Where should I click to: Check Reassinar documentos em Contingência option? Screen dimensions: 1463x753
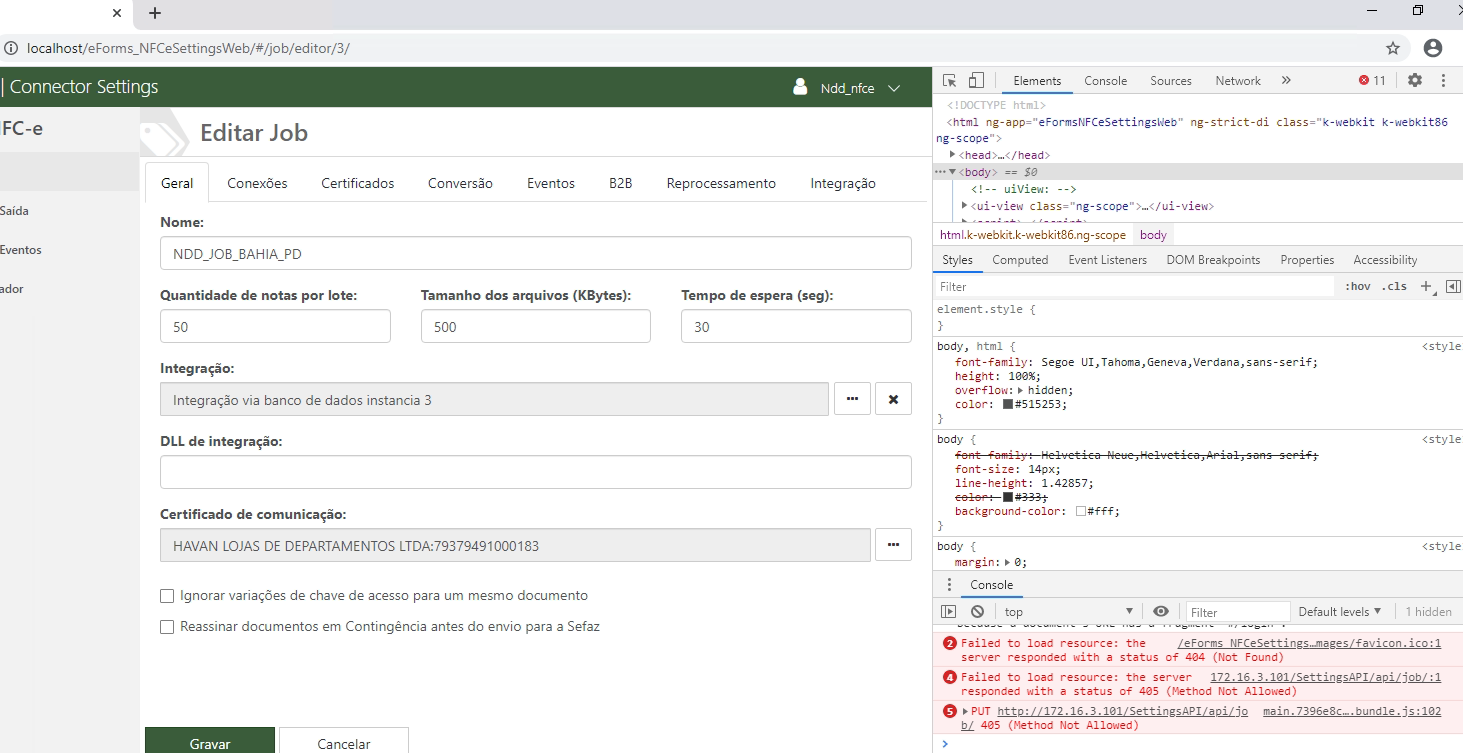point(167,627)
